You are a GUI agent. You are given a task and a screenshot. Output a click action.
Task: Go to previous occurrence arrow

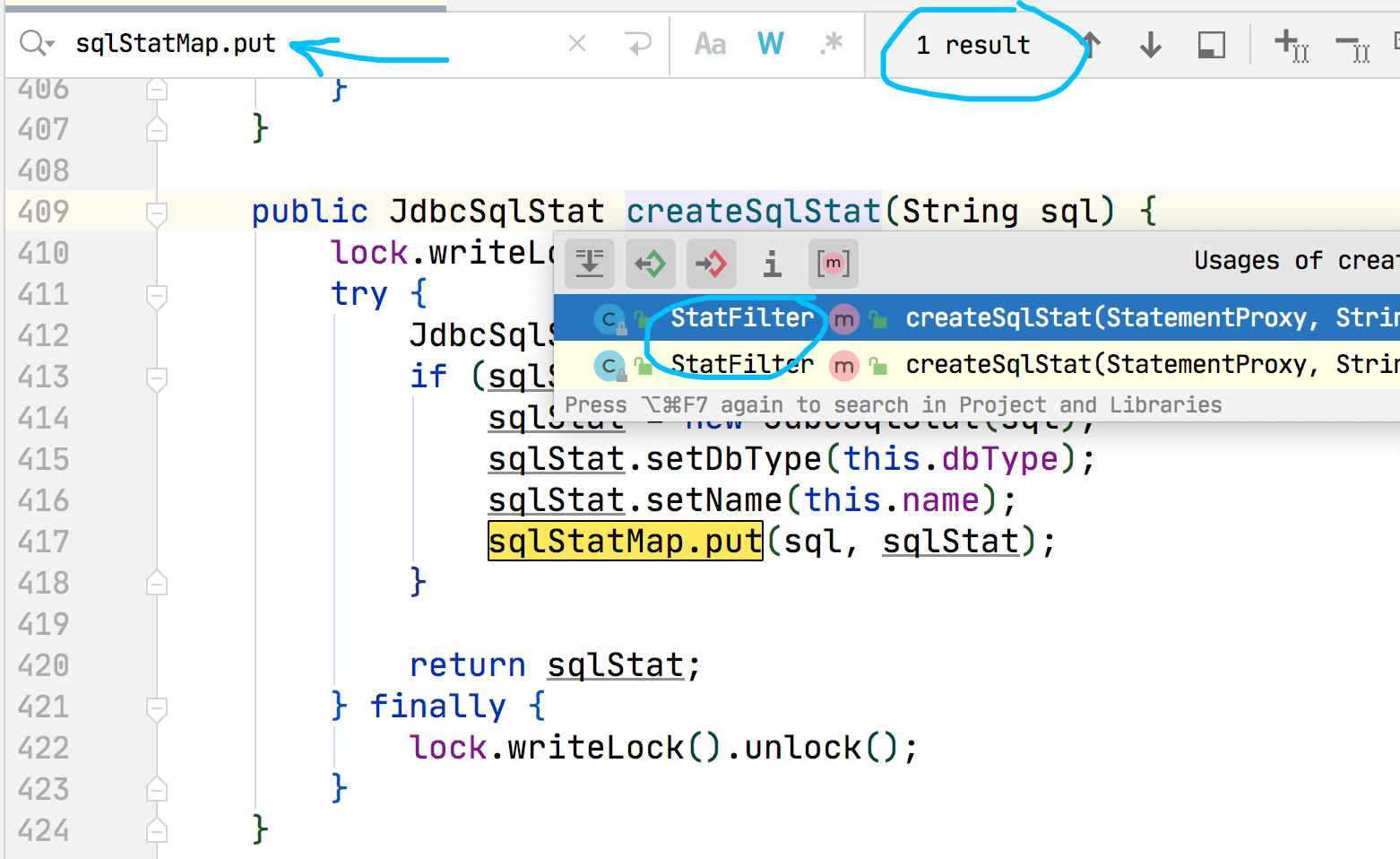(x=1091, y=44)
